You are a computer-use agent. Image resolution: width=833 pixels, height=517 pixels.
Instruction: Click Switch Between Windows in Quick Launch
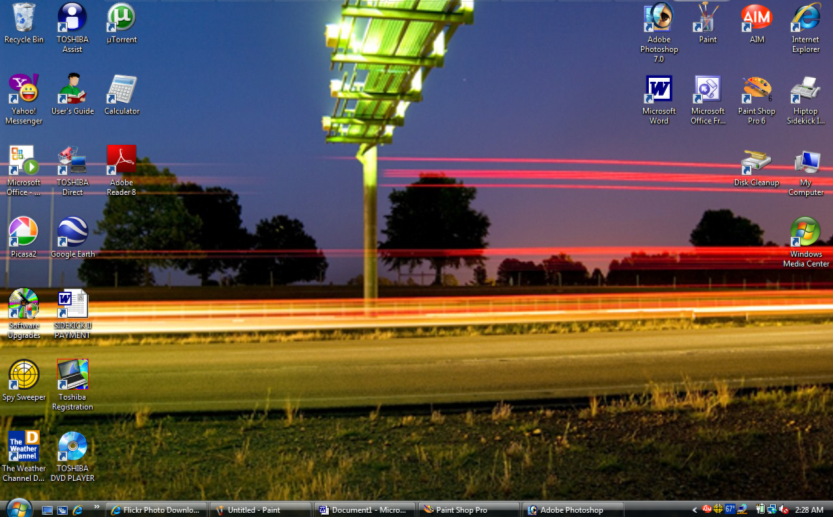(x=62, y=510)
